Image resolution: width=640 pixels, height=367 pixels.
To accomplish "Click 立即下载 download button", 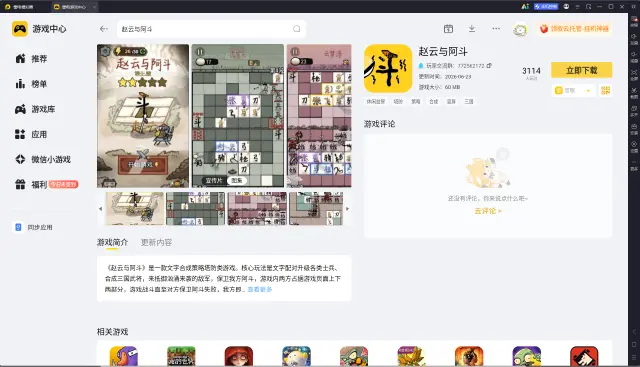I will [581, 70].
